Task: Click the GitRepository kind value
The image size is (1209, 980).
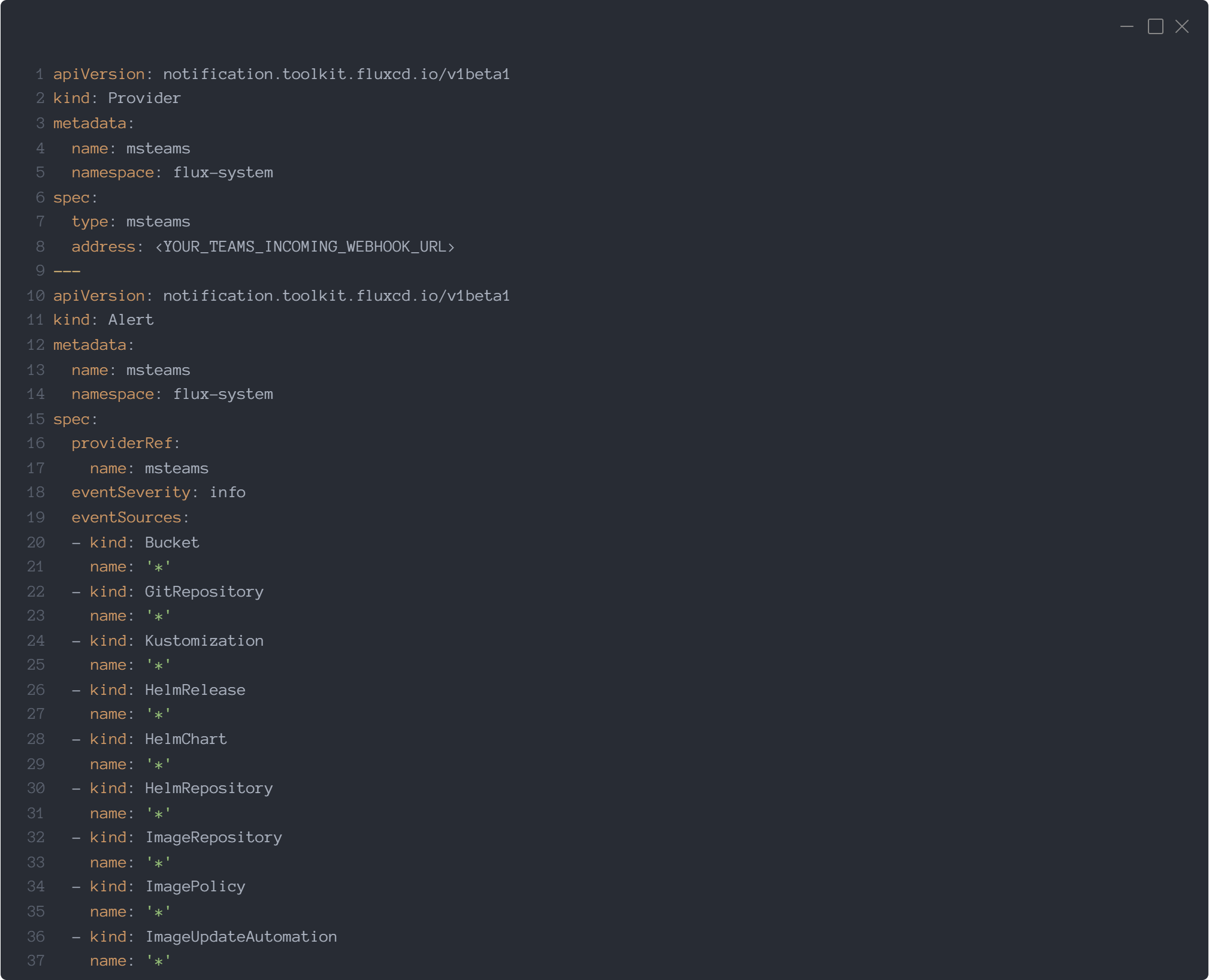Action: [x=204, y=592]
